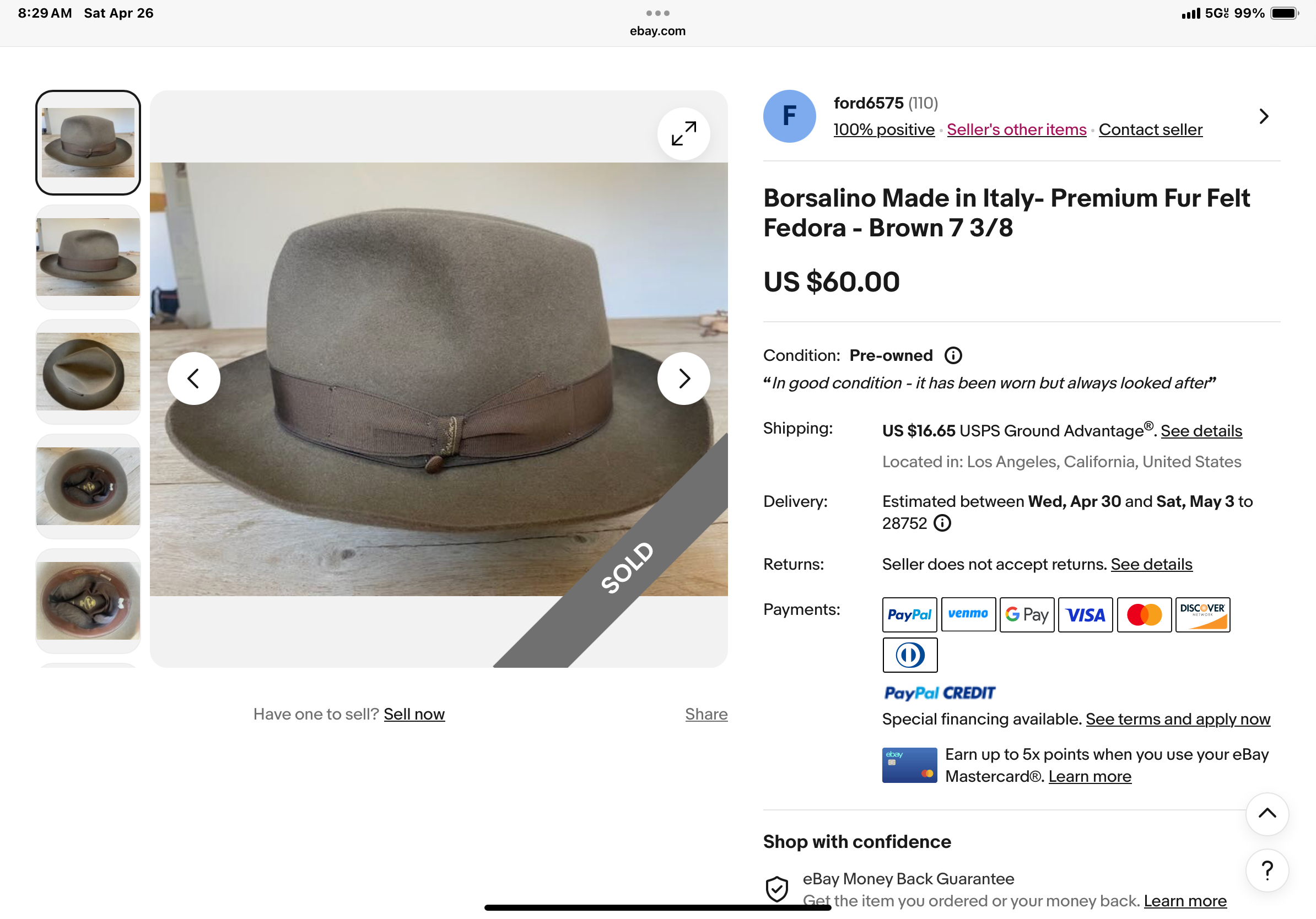Open the Contact seller link

point(1150,129)
